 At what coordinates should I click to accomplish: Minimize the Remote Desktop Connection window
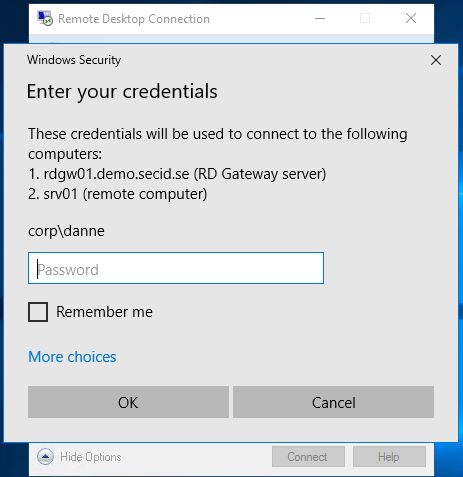tap(320, 18)
